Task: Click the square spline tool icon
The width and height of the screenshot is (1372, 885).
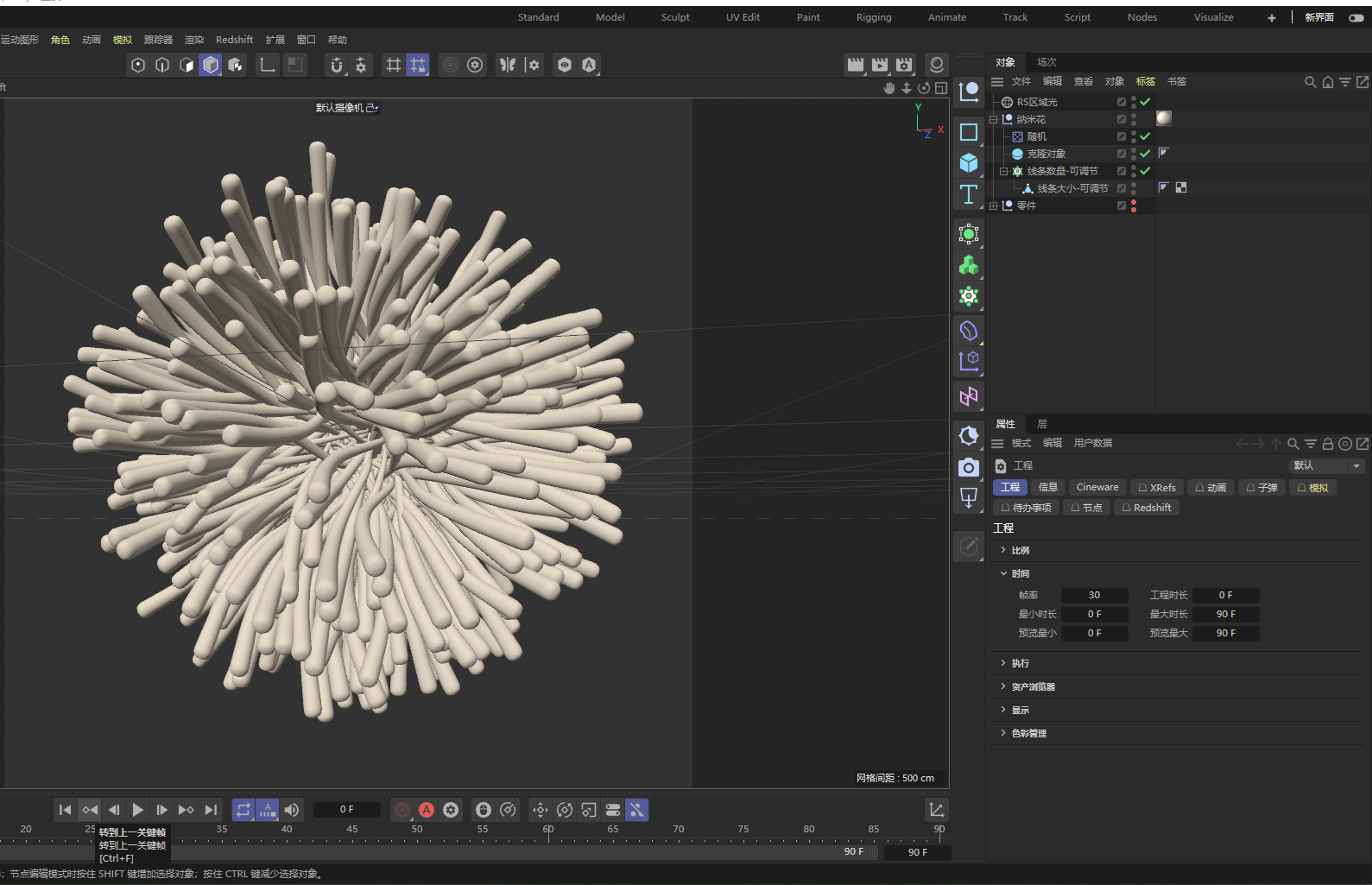Action: 969,132
